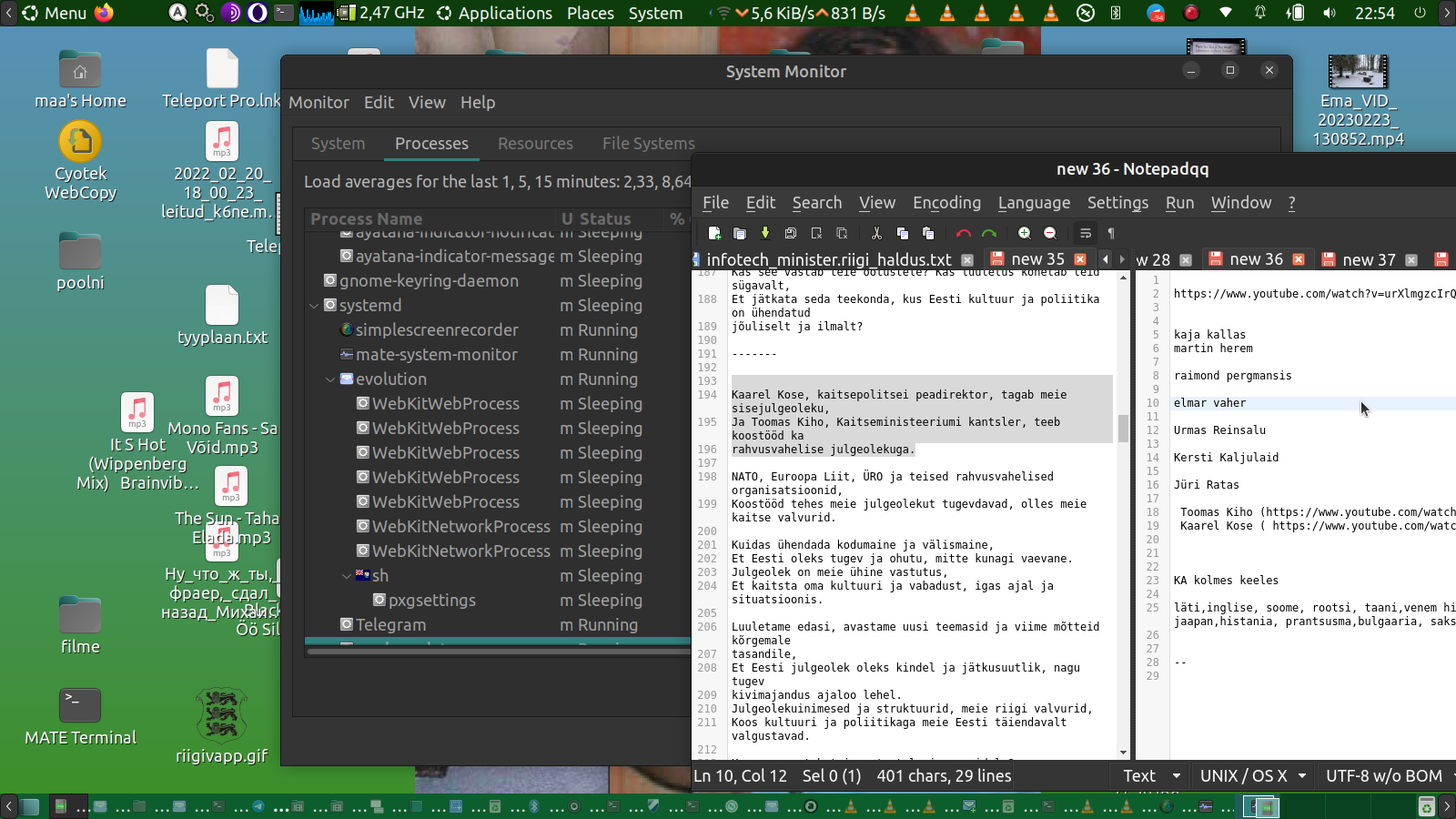This screenshot has height=819, width=1456.
Task: Collapse the evolution process group
Action: coord(330,379)
